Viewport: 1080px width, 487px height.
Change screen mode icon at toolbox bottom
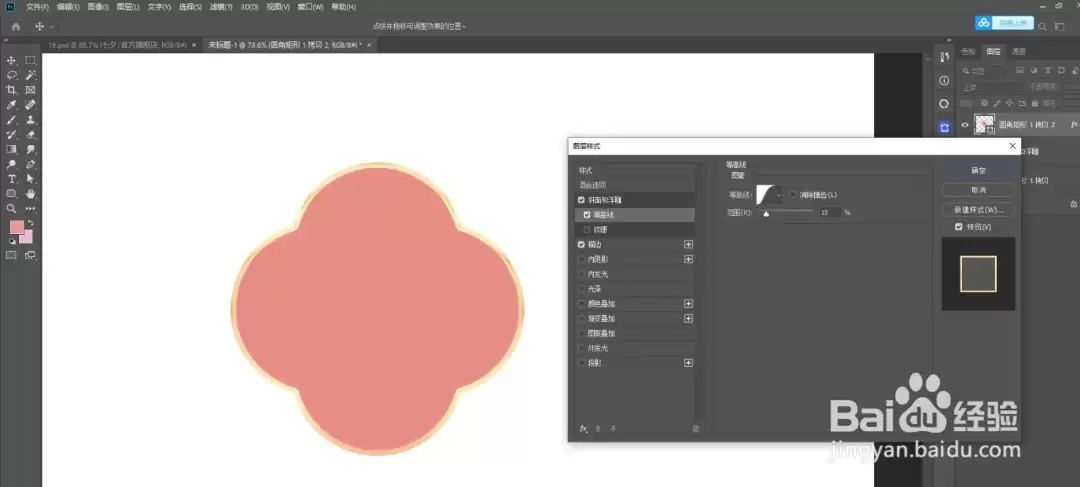click(31, 255)
